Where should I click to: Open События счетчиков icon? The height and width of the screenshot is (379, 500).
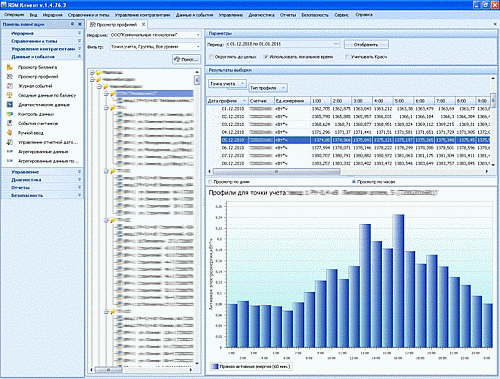[10, 123]
